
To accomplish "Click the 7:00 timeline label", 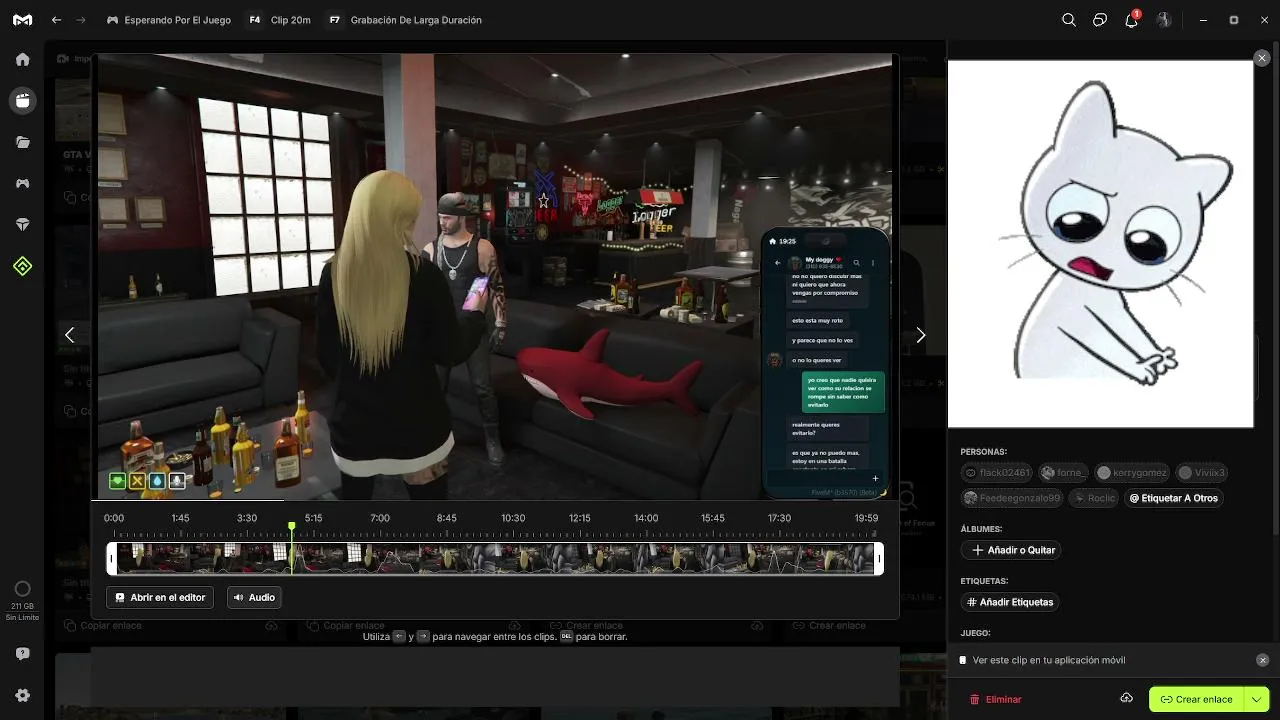I will pos(380,518).
